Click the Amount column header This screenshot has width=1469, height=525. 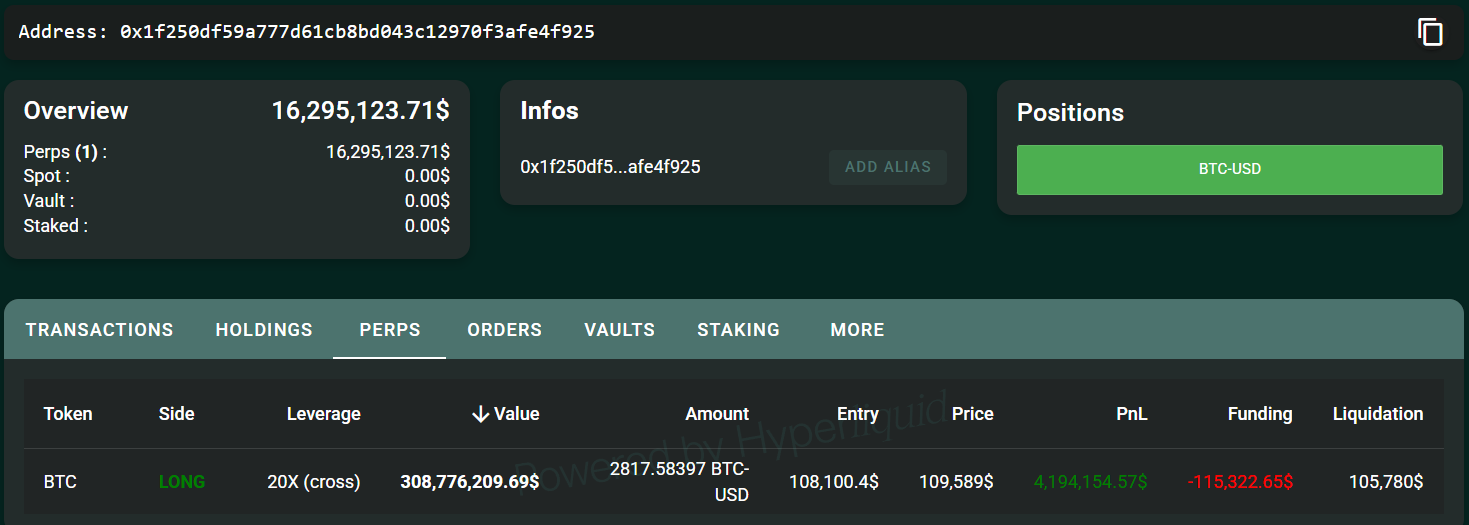click(x=716, y=414)
